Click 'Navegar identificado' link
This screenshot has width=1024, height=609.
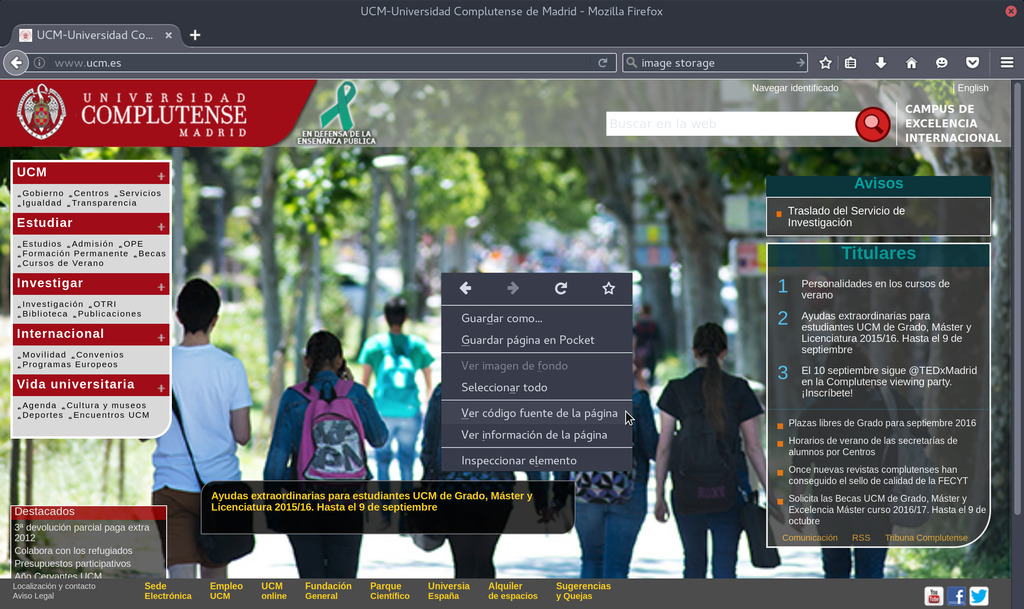[795, 87]
